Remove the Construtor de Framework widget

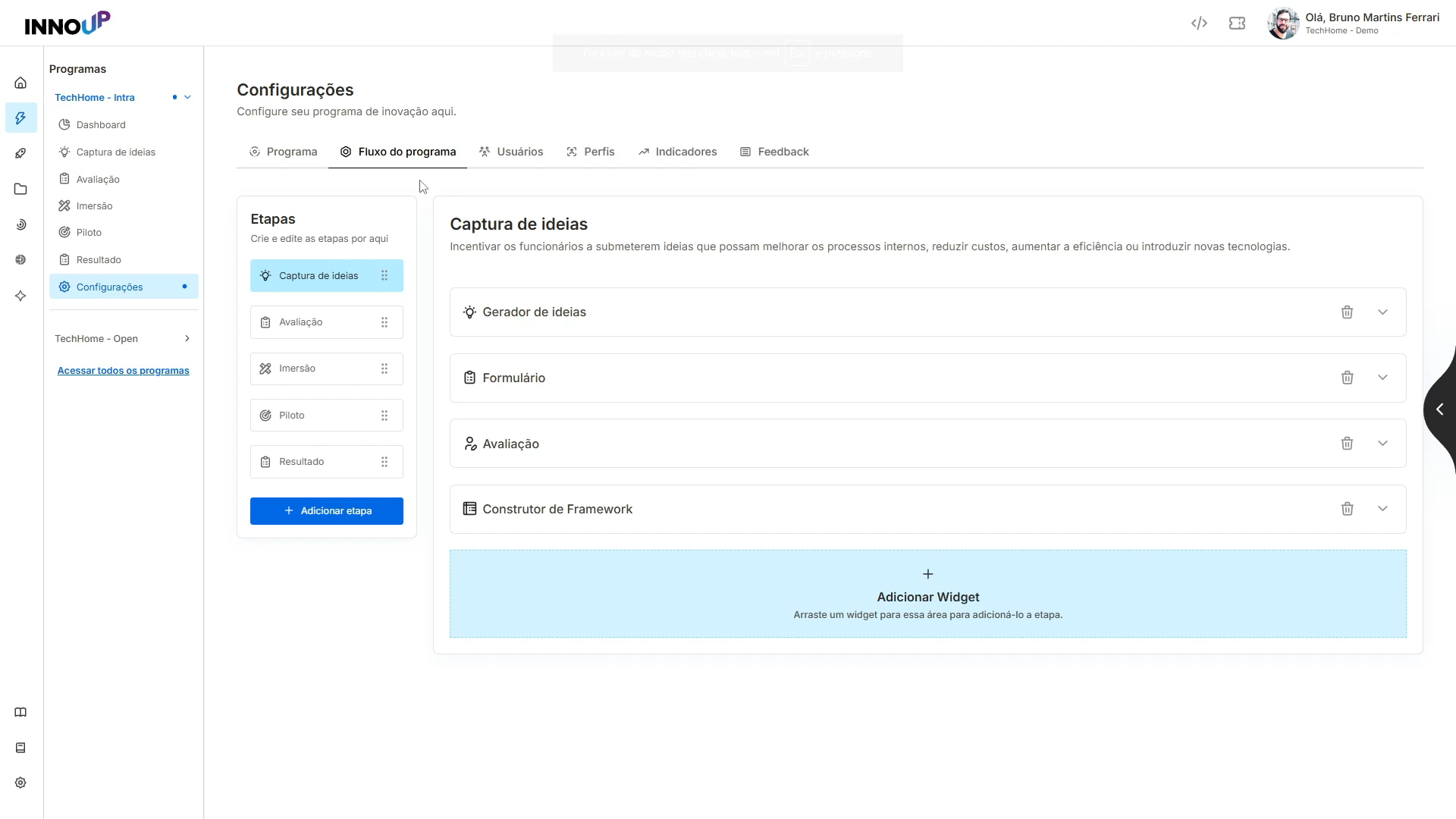1347,509
